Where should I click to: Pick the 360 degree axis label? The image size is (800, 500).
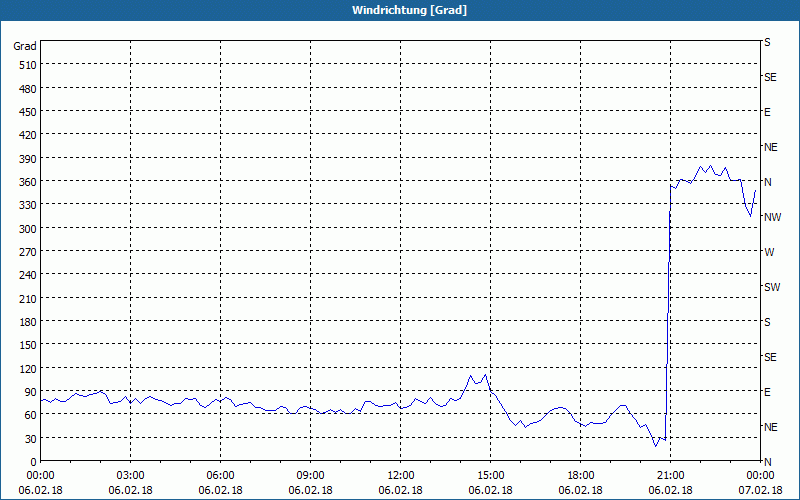pyautogui.click(x=28, y=182)
